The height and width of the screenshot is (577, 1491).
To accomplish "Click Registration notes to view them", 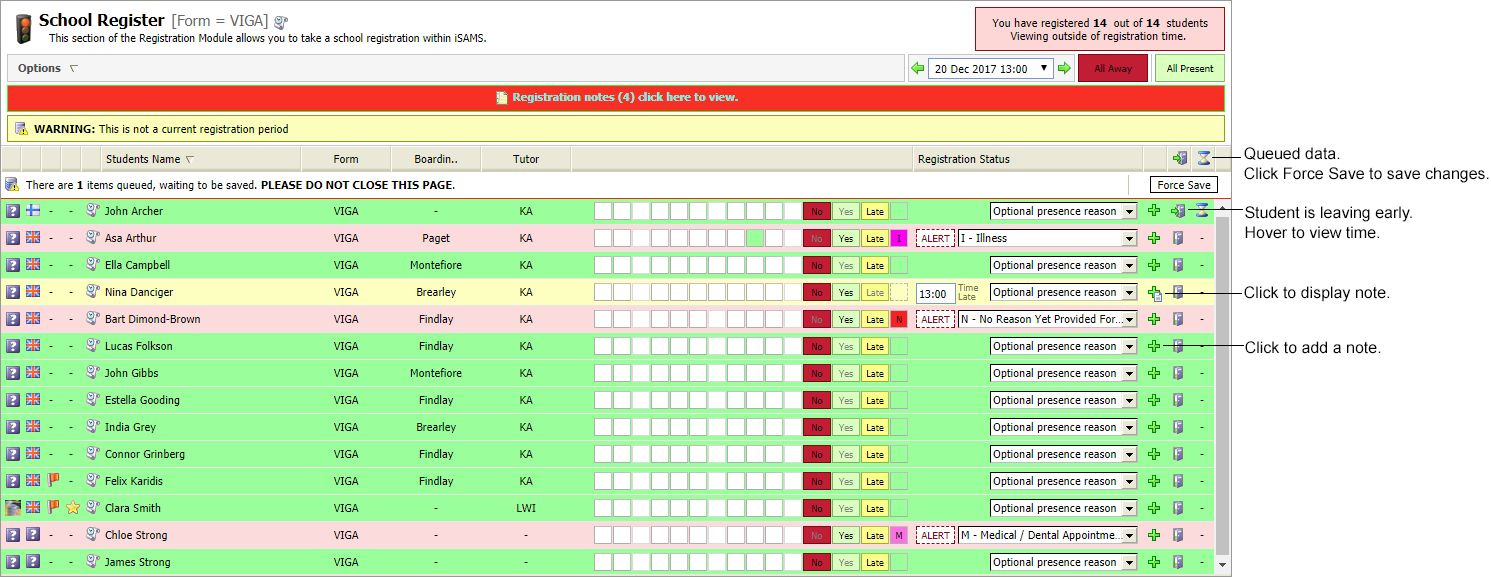I will 616,98.
